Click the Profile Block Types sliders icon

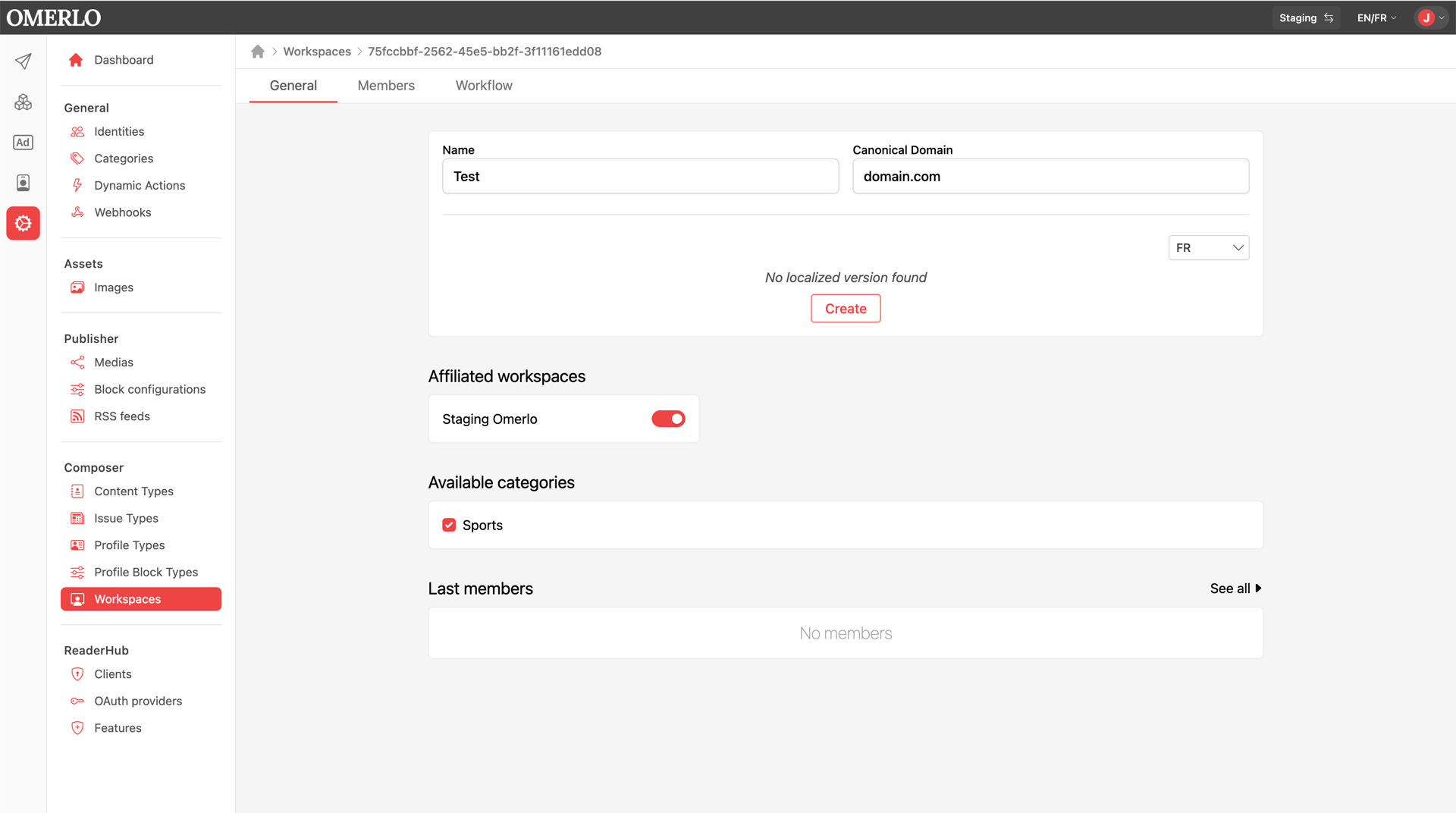(77, 573)
